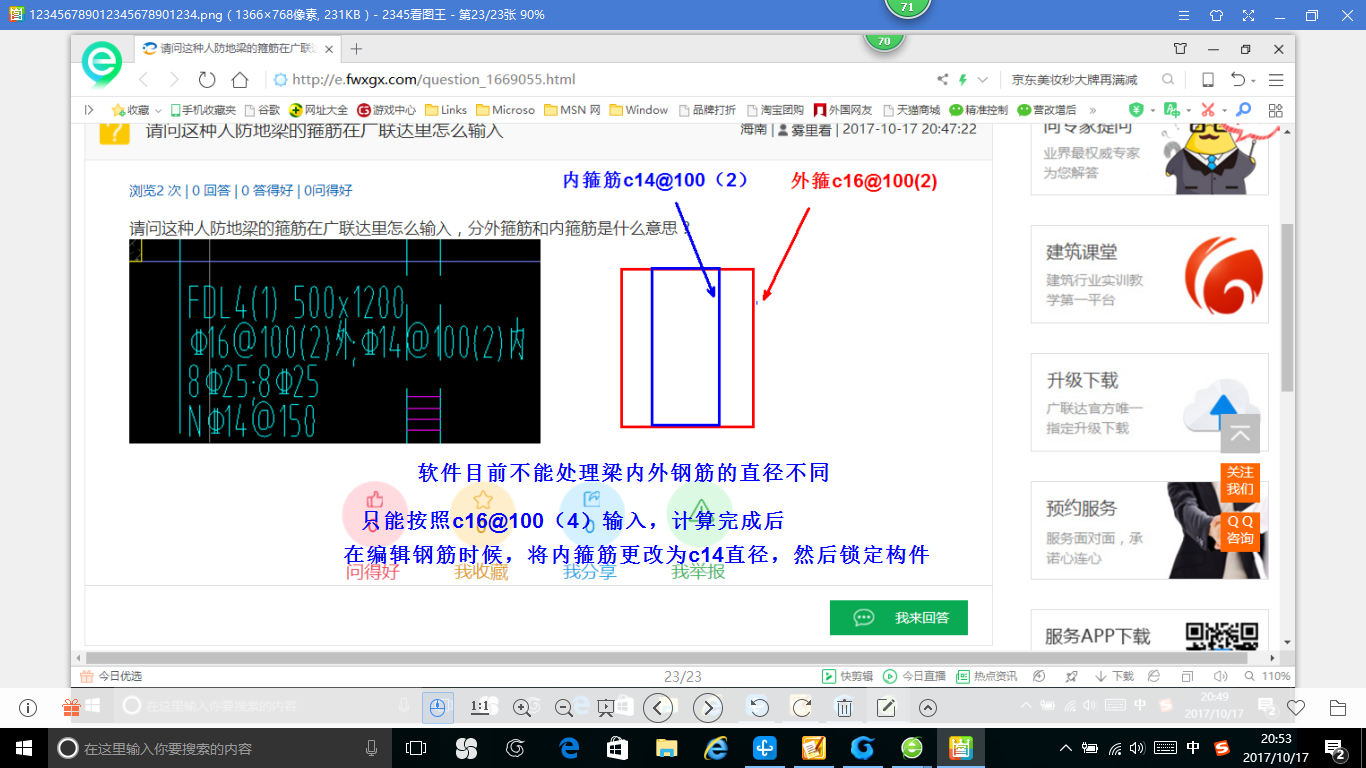Viewport: 1366px width, 768px height.
Task: Expand the bookmarks bar overflow chevron
Action: click(1092, 110)
